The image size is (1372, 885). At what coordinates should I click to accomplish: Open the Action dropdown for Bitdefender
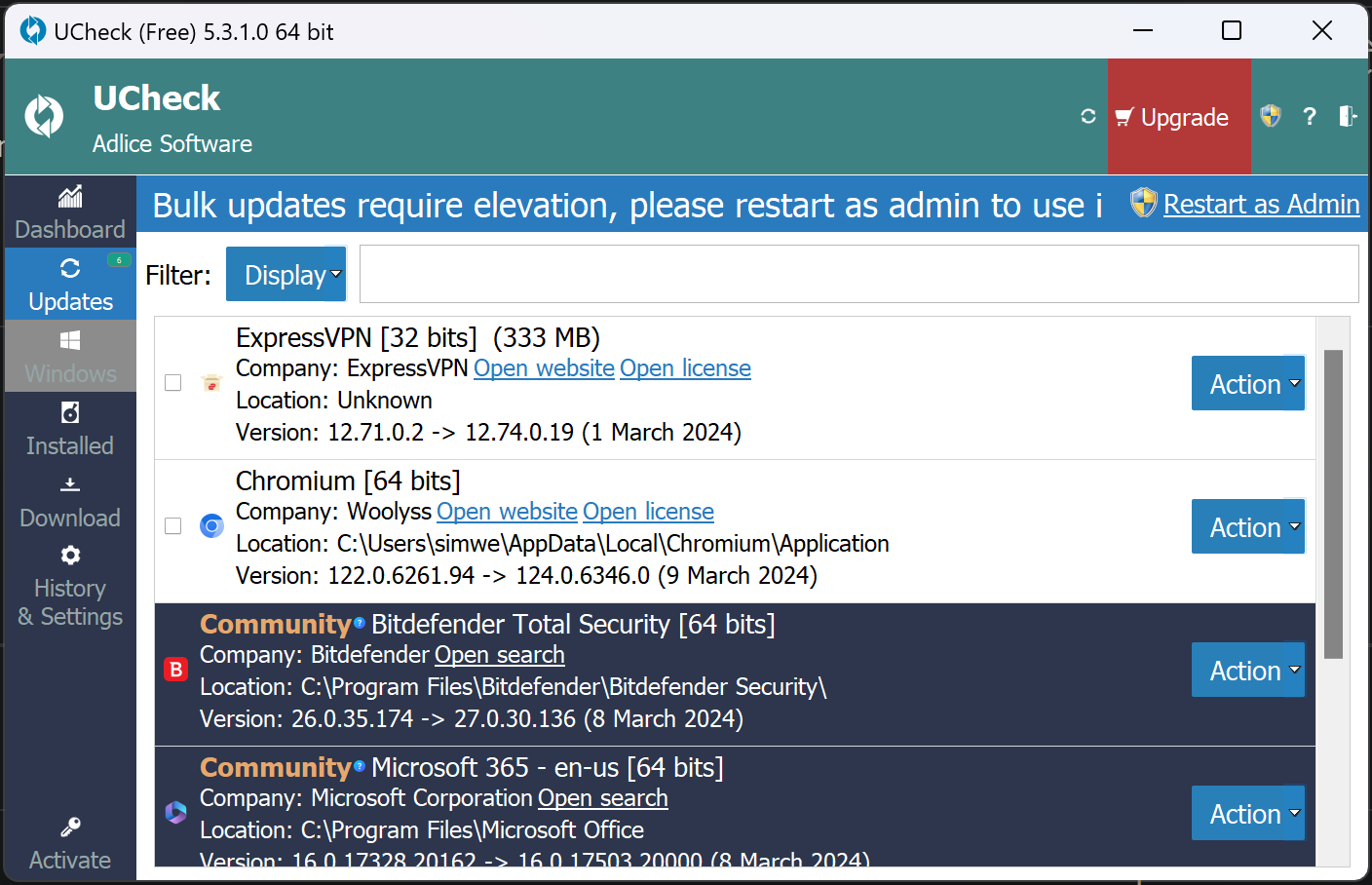pyautogui.click(x=1247, y=671)
